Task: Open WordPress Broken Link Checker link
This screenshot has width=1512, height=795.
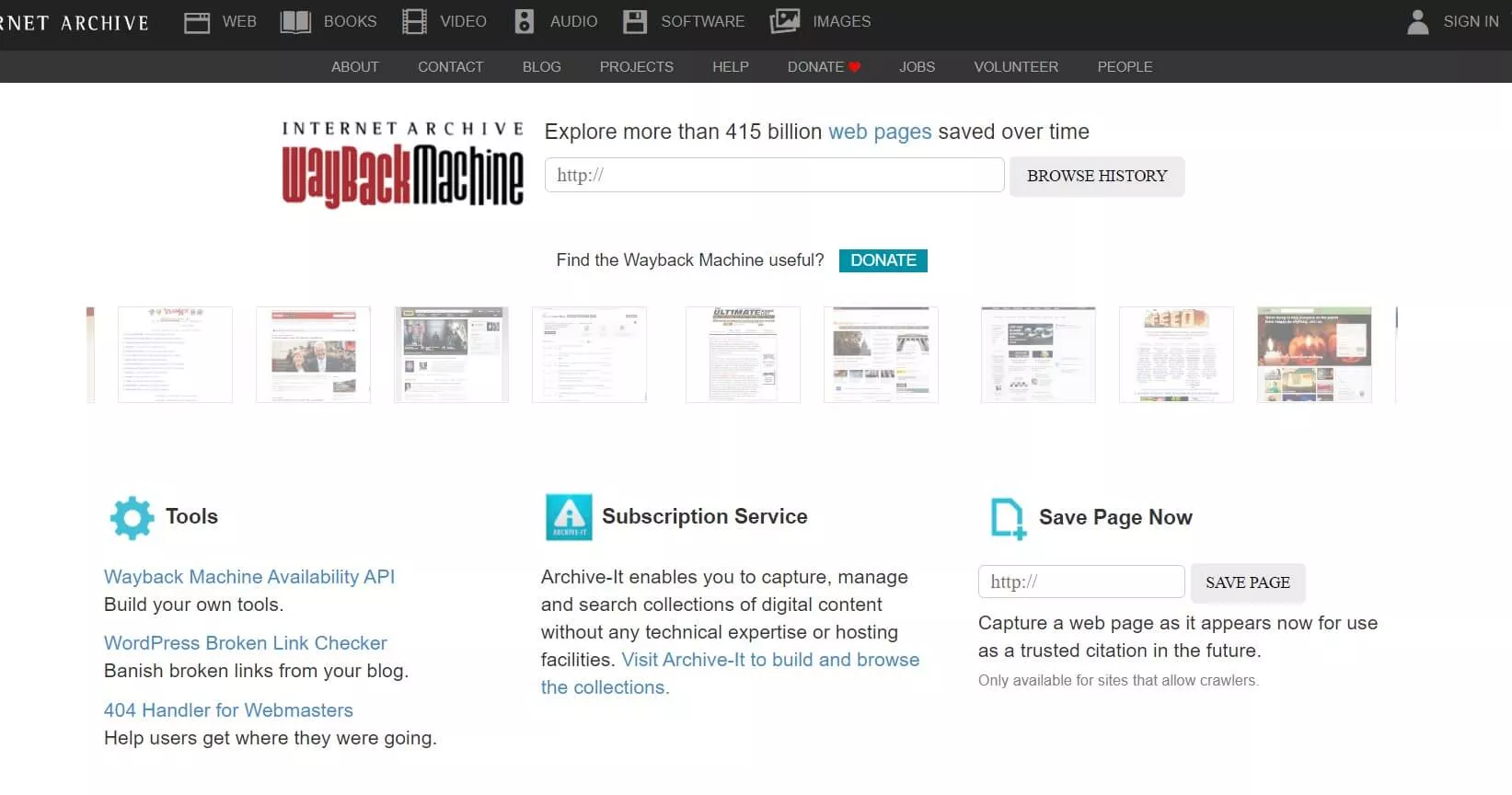Action: (245, 643)
